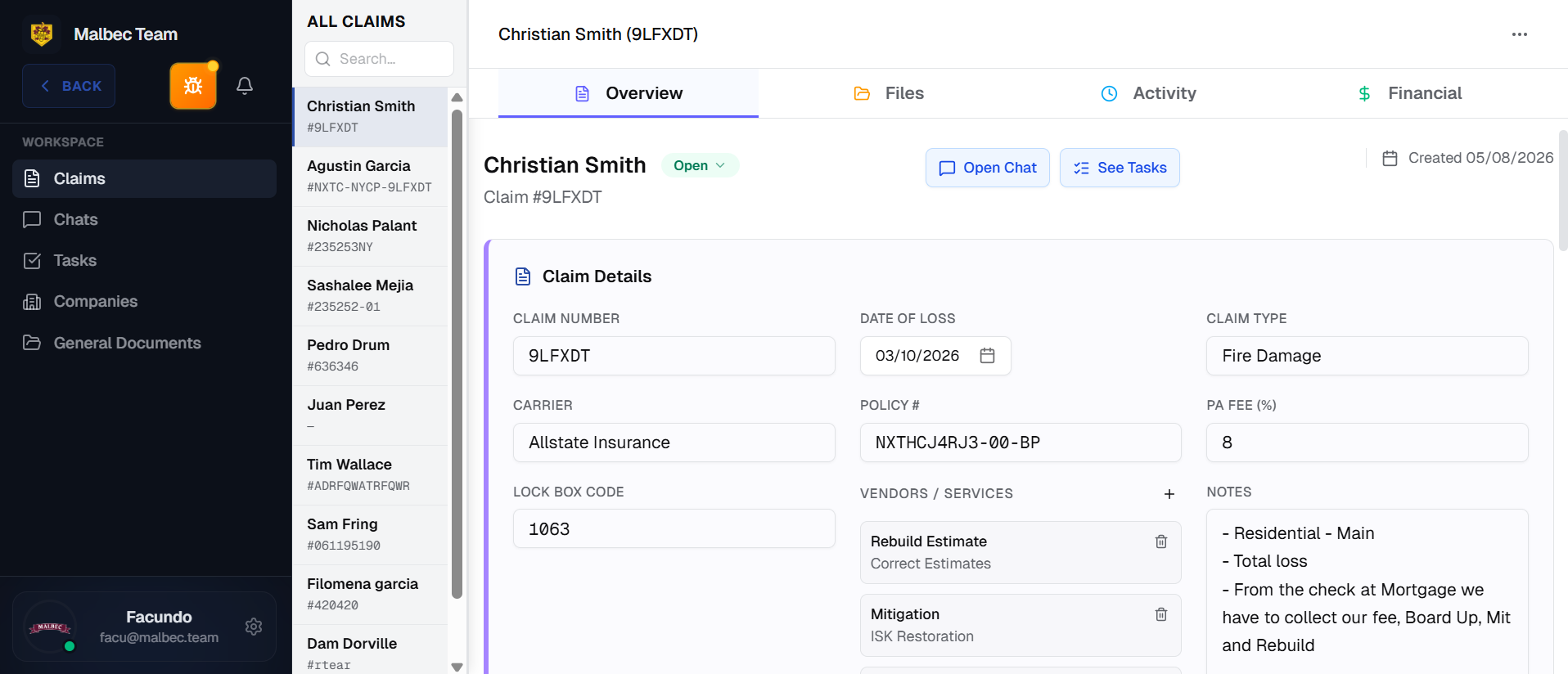The width and height of the screenshot is (1568, 674).
Task: Open the three-dot more options menu
Action: pos(1520,34)
